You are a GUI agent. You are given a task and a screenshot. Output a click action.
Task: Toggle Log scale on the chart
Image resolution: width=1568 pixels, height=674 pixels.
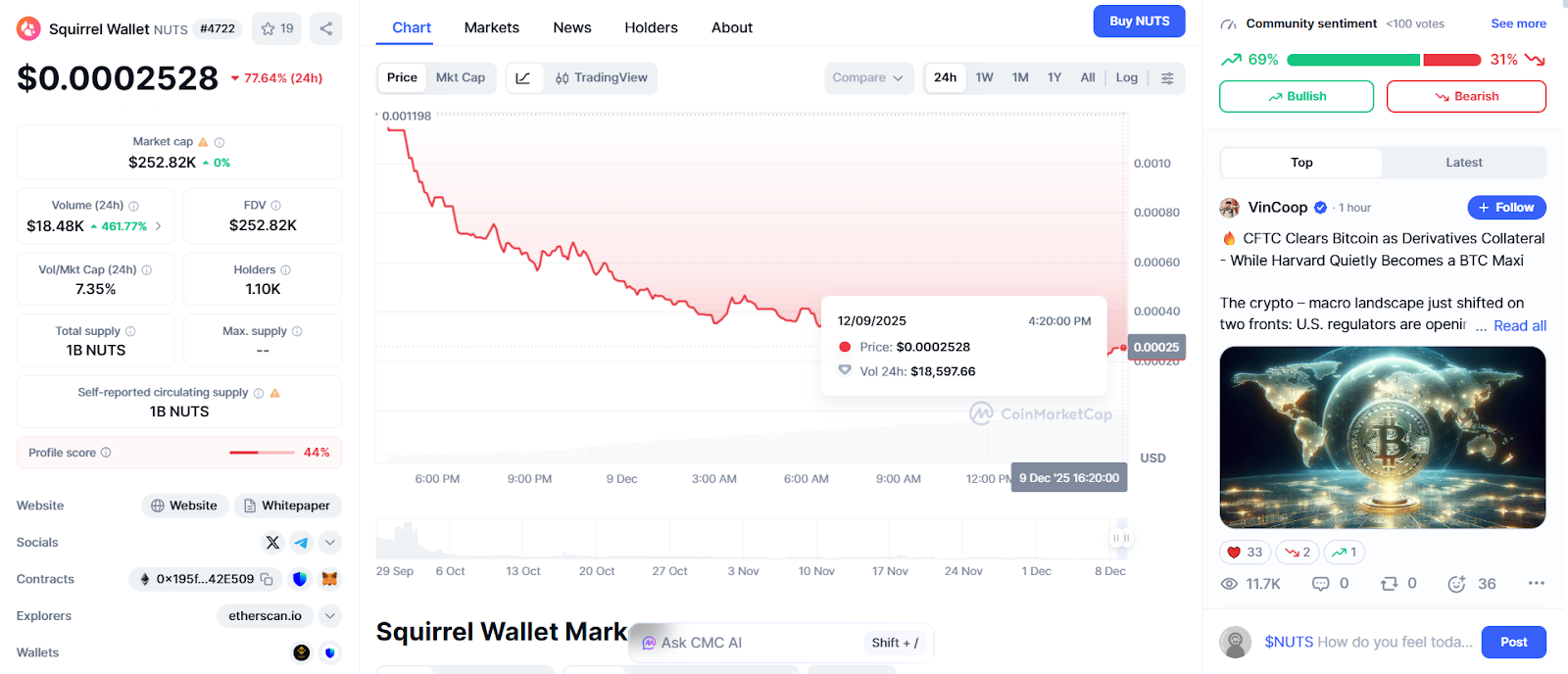tap(1127, 77)
